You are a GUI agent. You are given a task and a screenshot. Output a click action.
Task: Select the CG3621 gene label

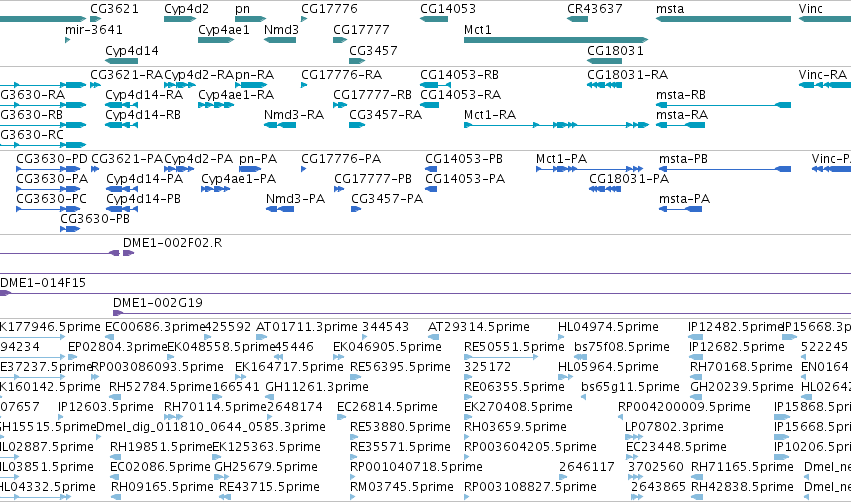point(115,9)
